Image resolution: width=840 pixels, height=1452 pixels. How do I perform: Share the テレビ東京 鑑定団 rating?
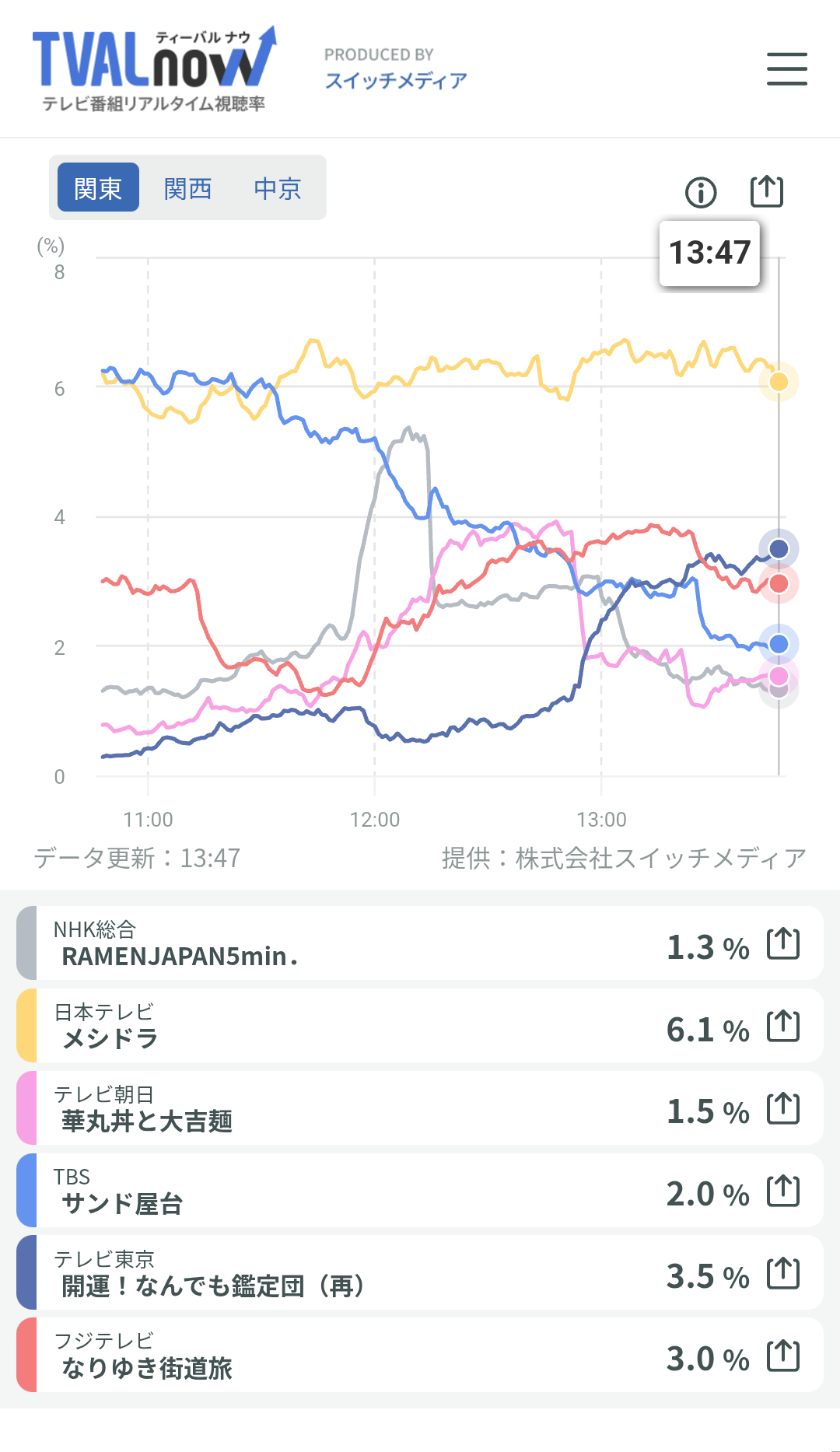coord(783,1273)
